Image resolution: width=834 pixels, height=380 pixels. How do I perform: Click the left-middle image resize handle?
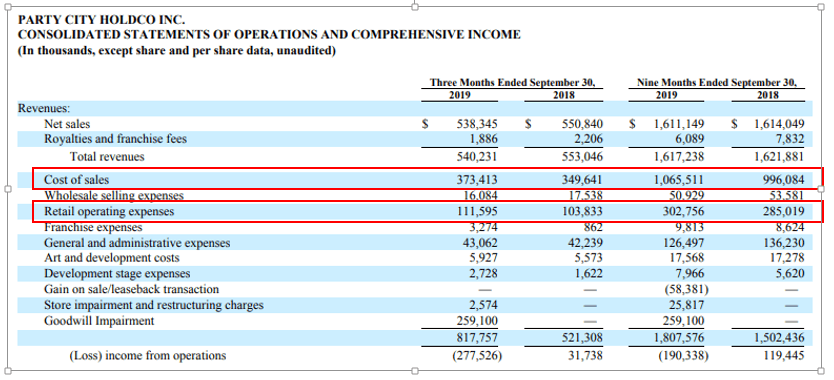[7, 189]
